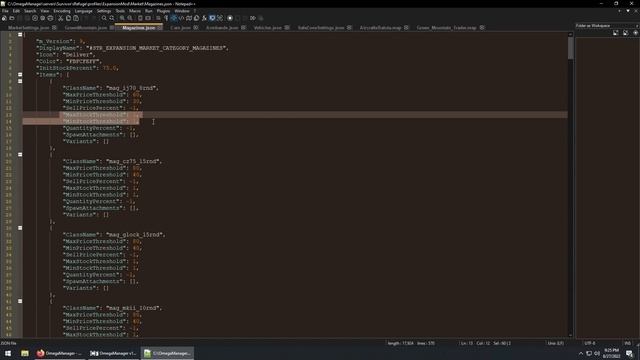Click the vertical scrollbar thumb in the editor
640x360 pixels.
point(570,48)
